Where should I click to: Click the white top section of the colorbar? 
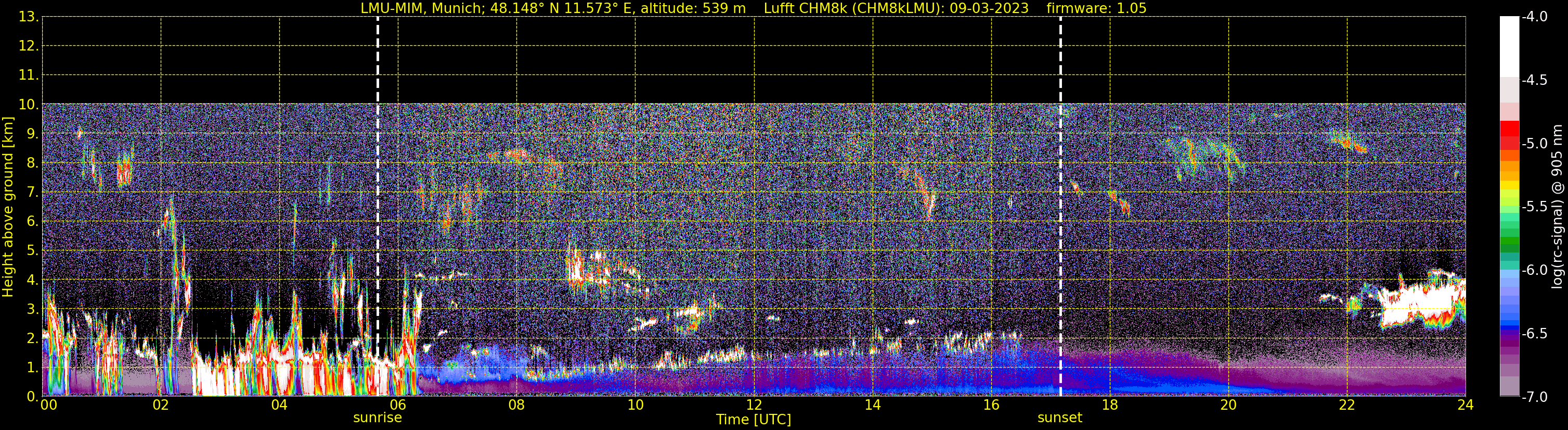point(1510,47)
